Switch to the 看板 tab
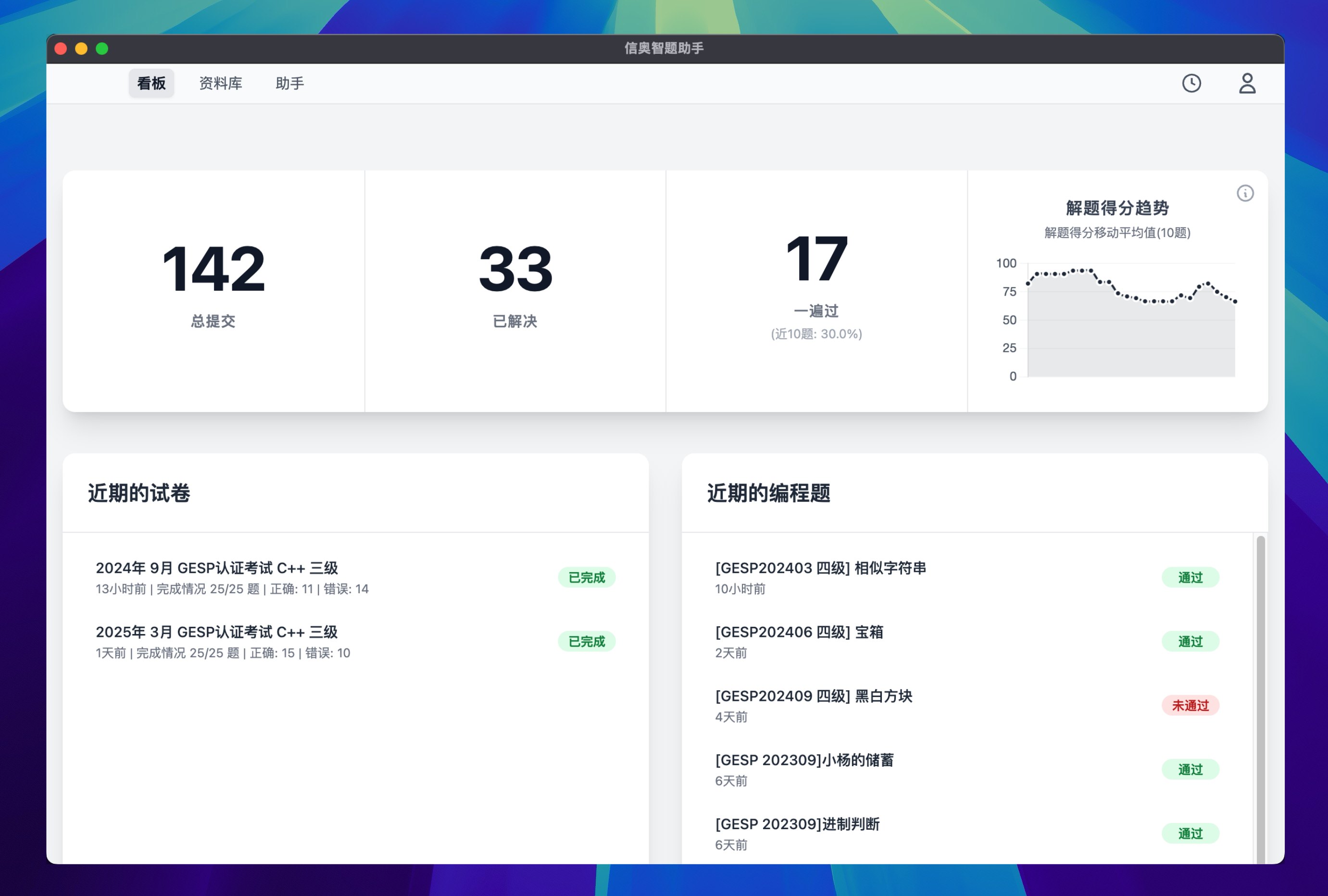 tap(151, 84)
